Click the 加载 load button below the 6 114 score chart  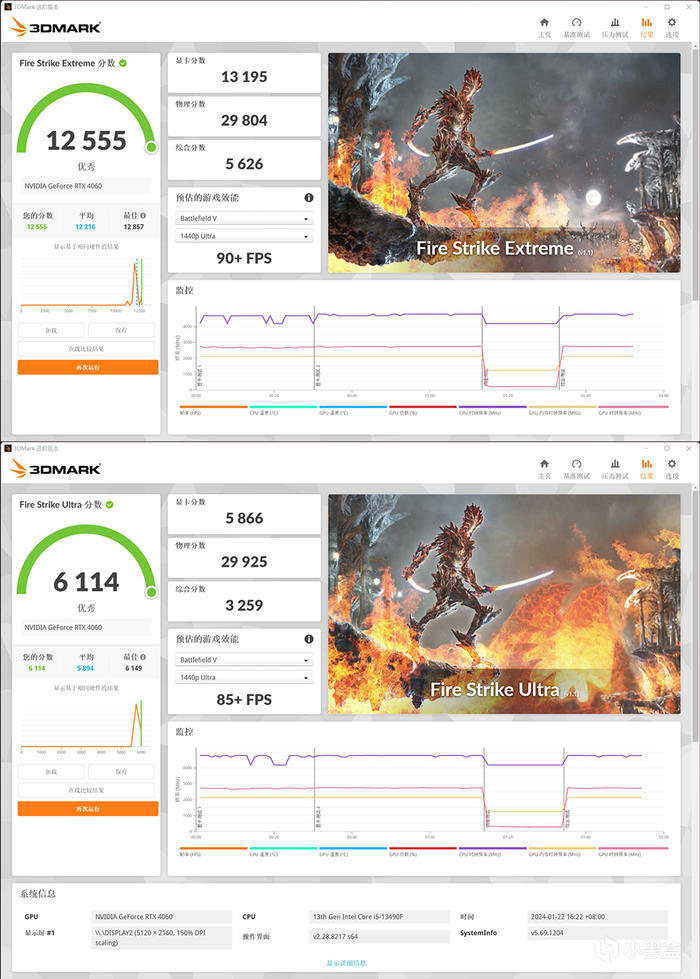pos(51,772)
